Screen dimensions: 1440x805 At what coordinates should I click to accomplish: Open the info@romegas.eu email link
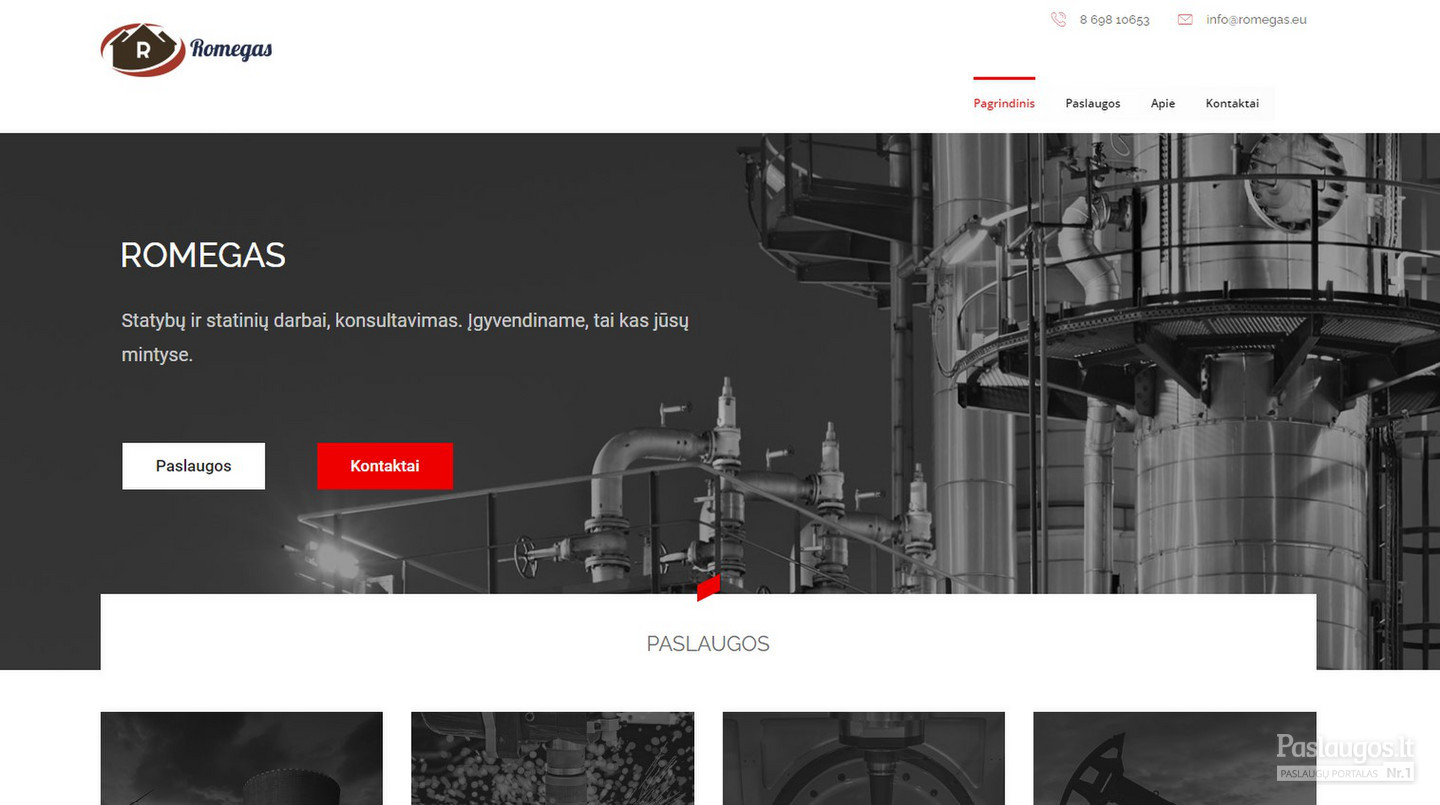pyautogui.click(x=1256, y=19)
